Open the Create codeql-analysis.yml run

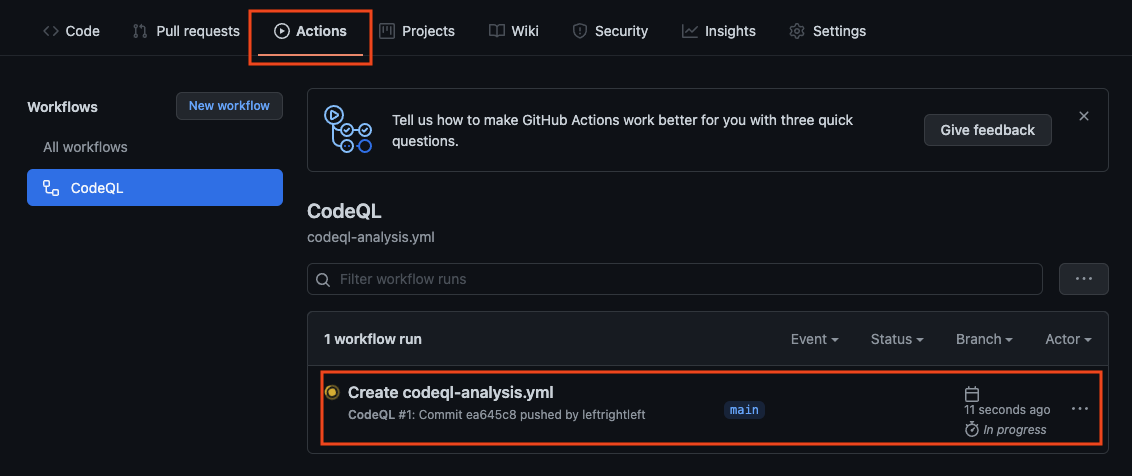coord(450,392)
